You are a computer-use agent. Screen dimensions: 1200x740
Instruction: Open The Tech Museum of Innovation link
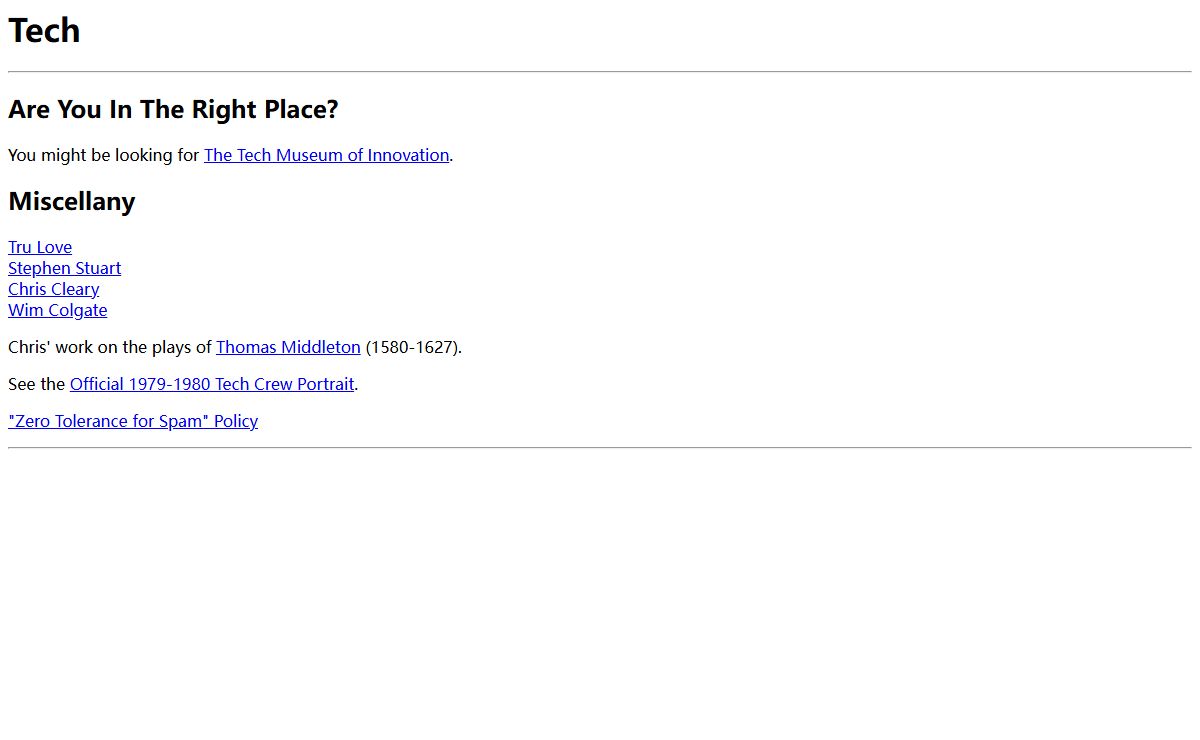pyautogui.click(x=326, y=155)
